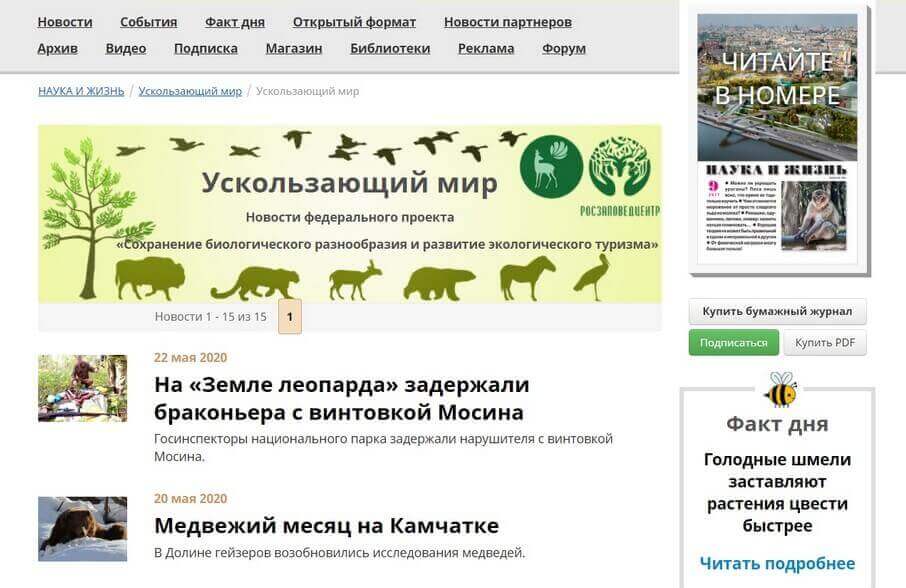Select page 1 in pagination
This screenshot has width=906, height=588.
(290, 316)
